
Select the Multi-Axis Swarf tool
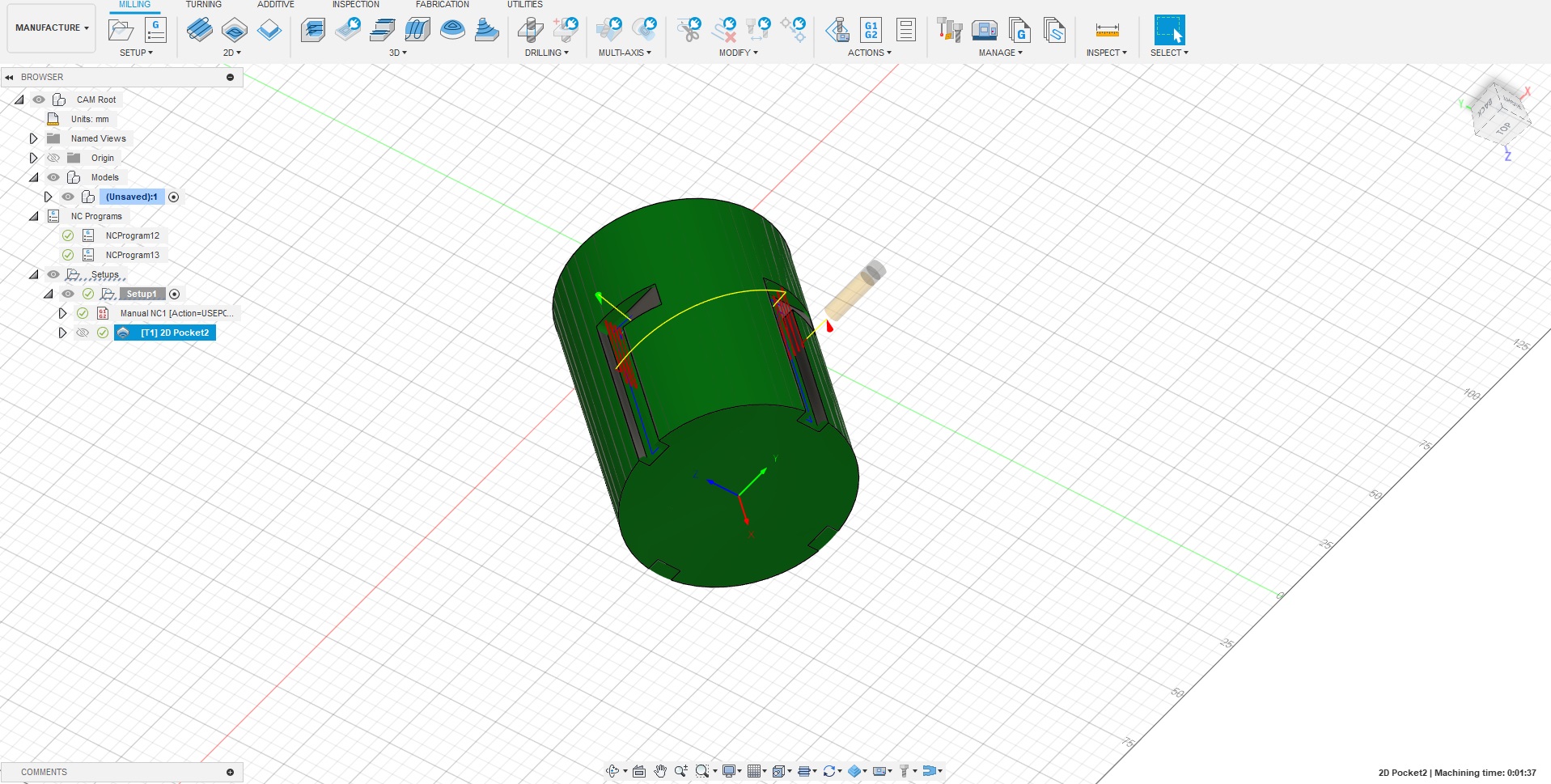tap(609, 31)
